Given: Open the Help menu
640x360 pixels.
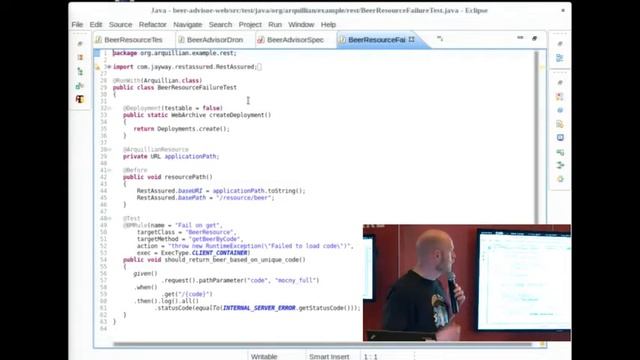Looking at the screenshot, I should 328,24.
